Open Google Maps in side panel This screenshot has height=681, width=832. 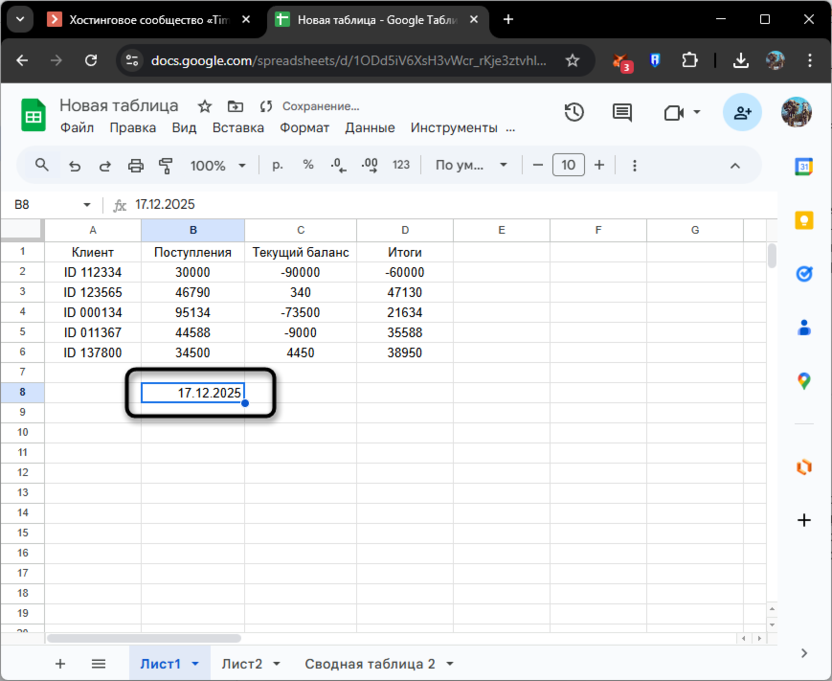click(x=803, y=380)
